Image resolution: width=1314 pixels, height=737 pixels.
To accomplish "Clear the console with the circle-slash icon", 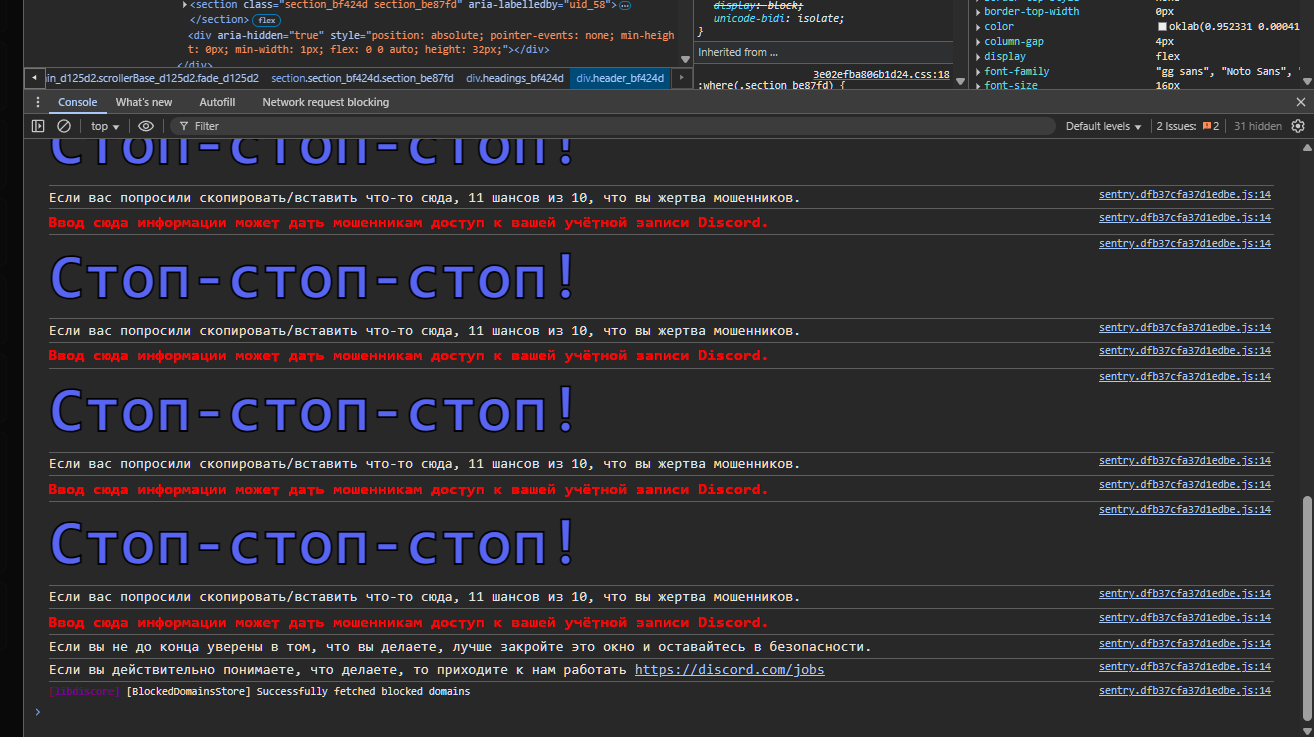I will (64, 126).
